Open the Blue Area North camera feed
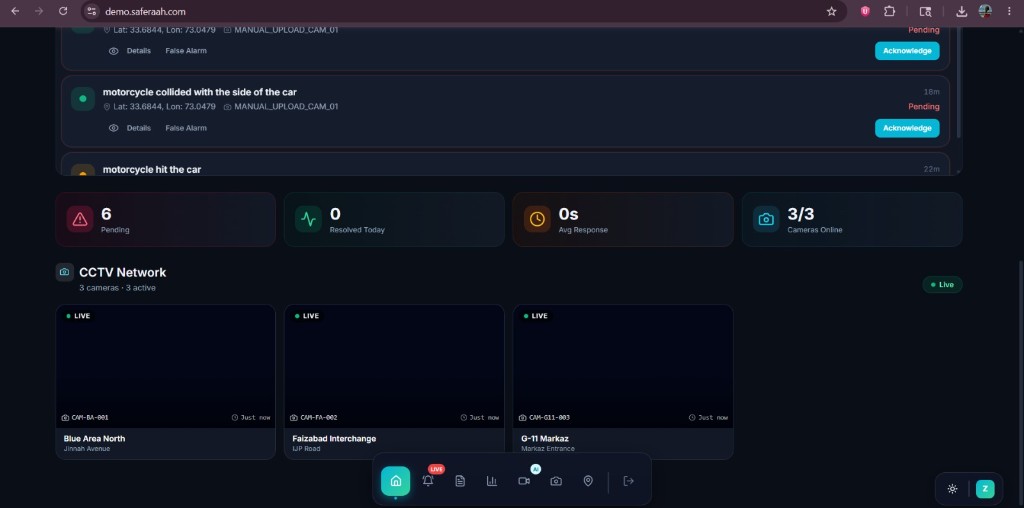 [x=165, y=366]
